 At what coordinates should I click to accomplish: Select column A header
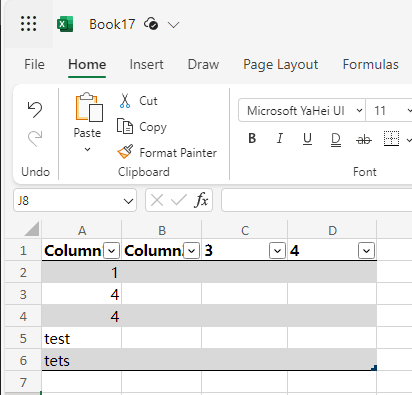[82, 230]
